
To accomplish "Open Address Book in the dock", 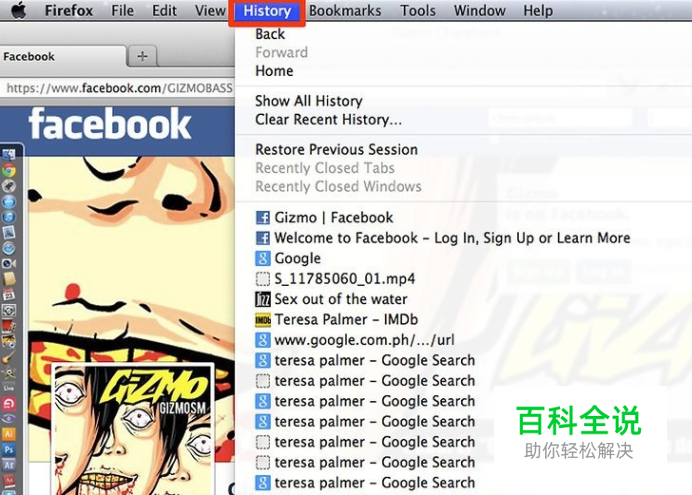I will (9, 279).
